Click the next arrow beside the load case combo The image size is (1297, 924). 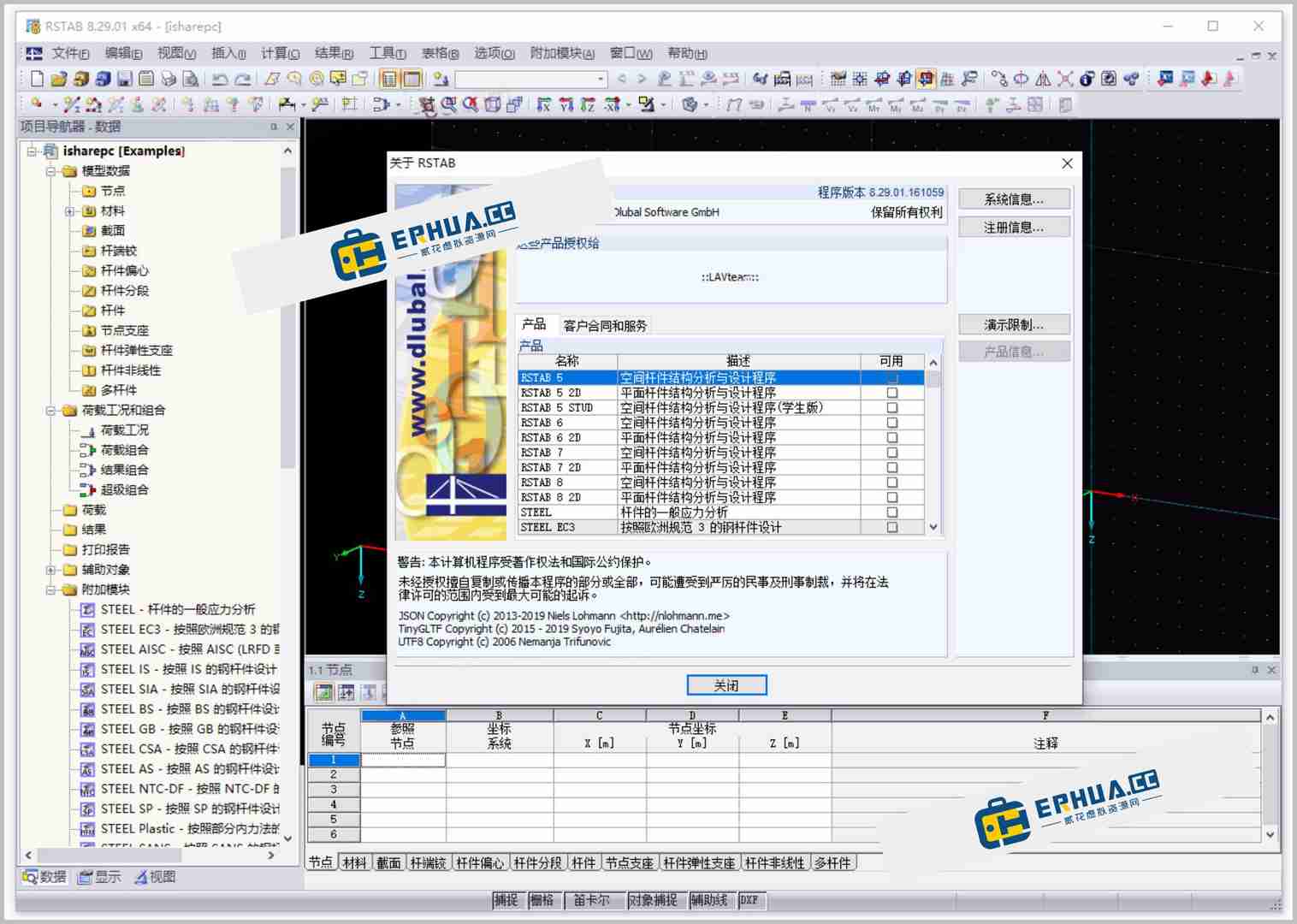pyautogui.click(x=643, y=79)
